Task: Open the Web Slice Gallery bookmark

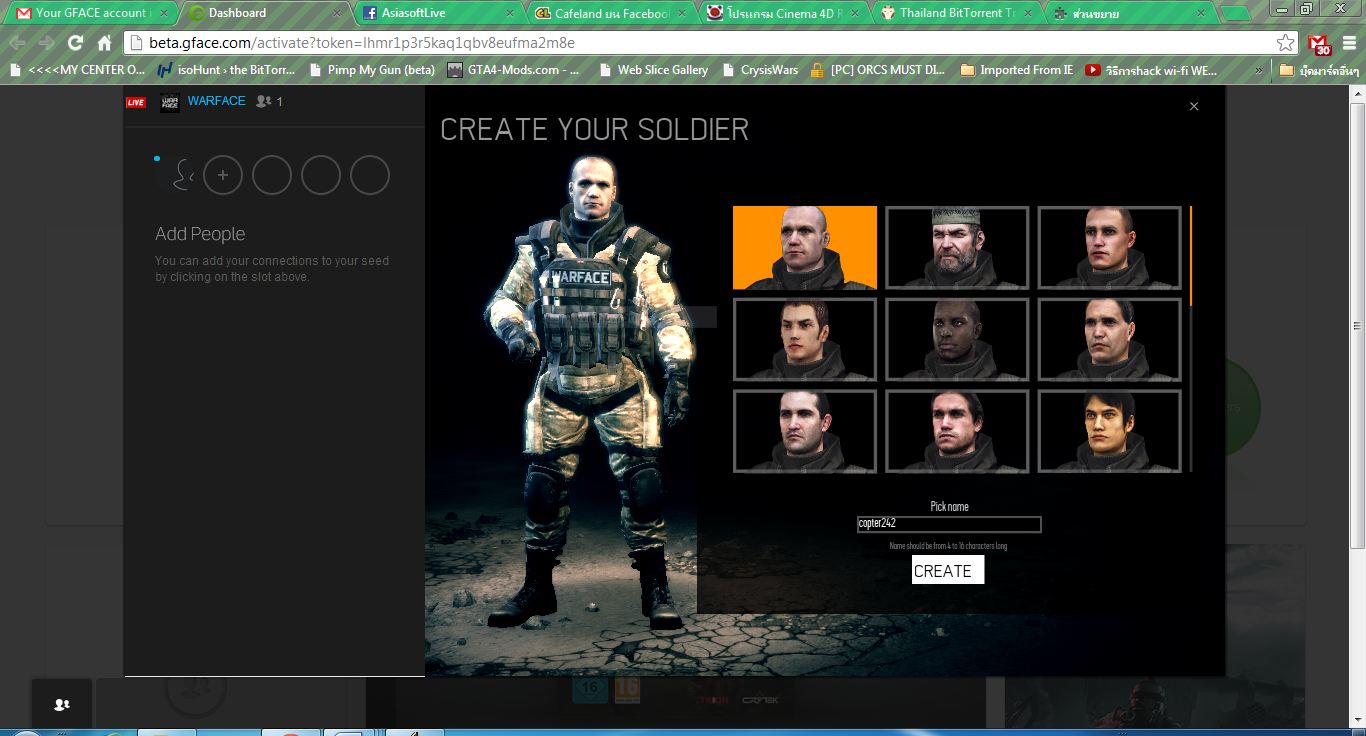Action: pos(653,70)
